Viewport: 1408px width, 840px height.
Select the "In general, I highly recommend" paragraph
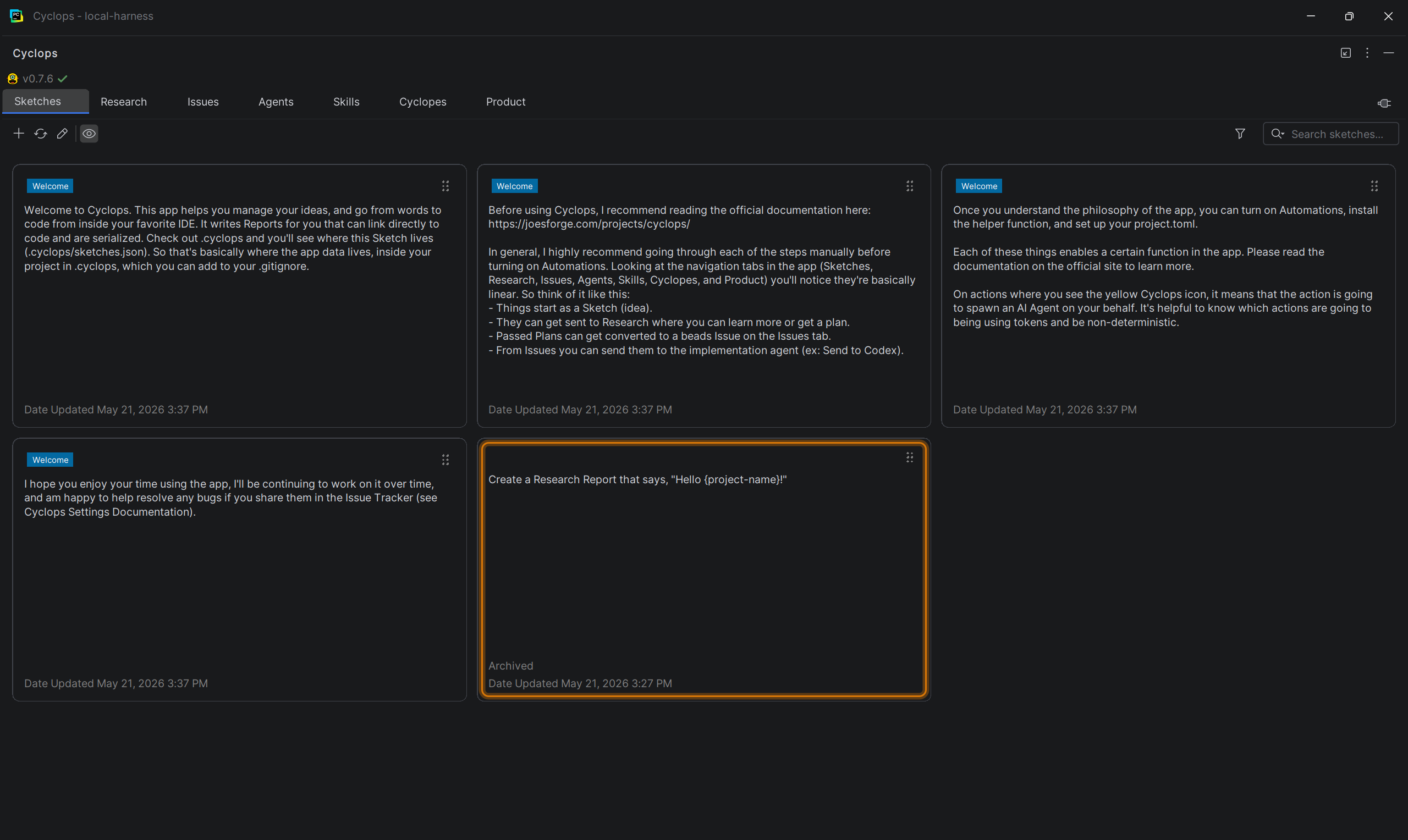(702, 273)
